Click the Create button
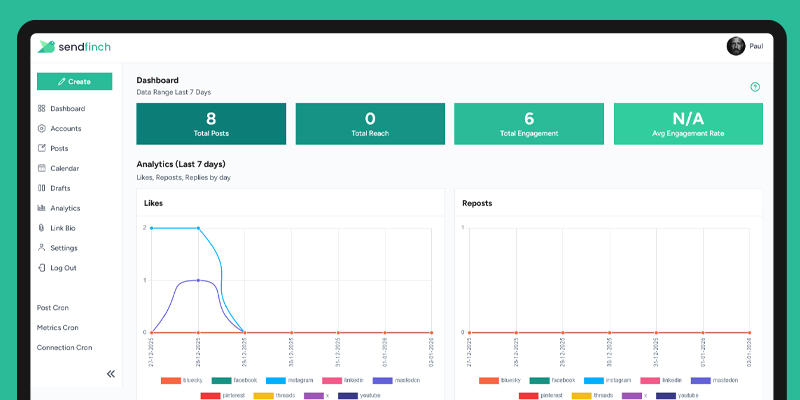800x400 pixels. [x=74, y=81]
